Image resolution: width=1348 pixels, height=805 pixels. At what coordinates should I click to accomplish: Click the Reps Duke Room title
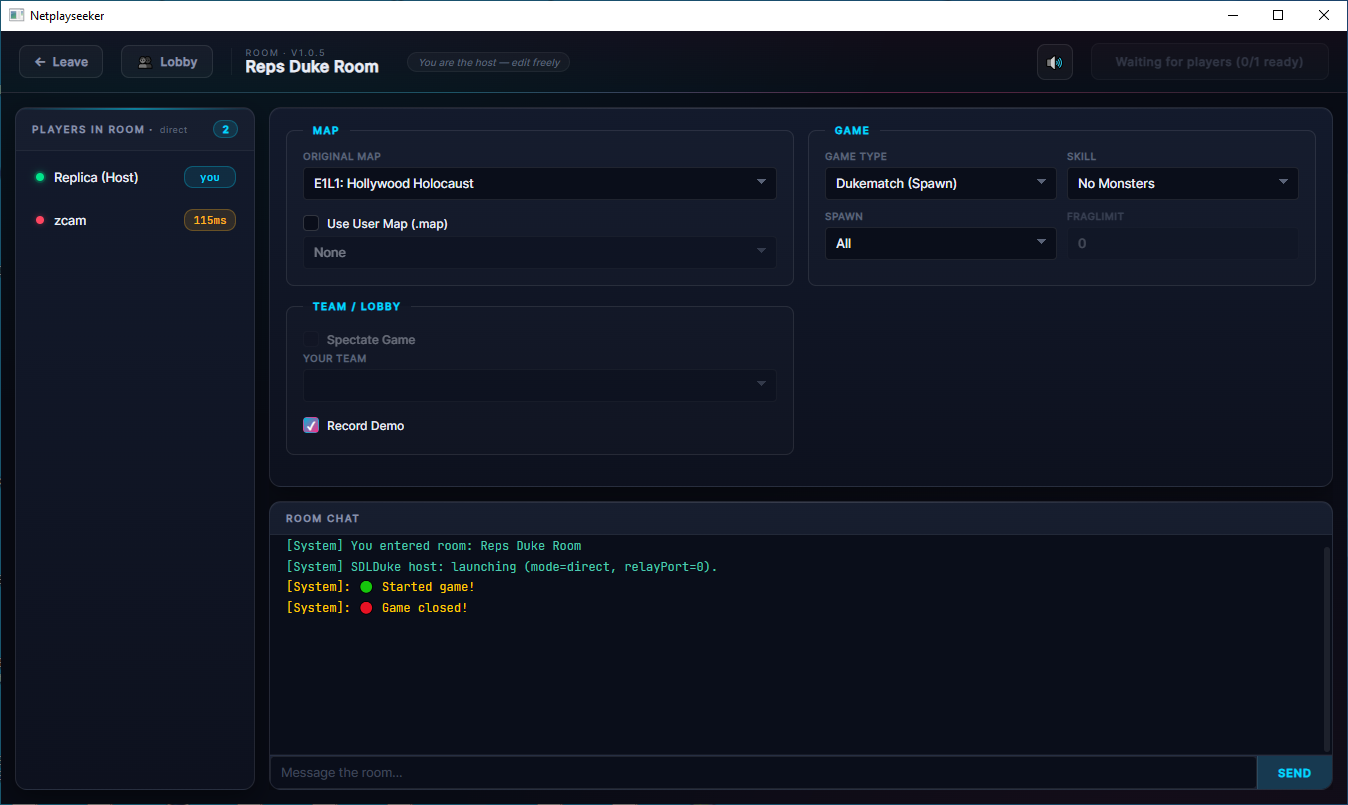pyautogui.click(x=312, y=67)
